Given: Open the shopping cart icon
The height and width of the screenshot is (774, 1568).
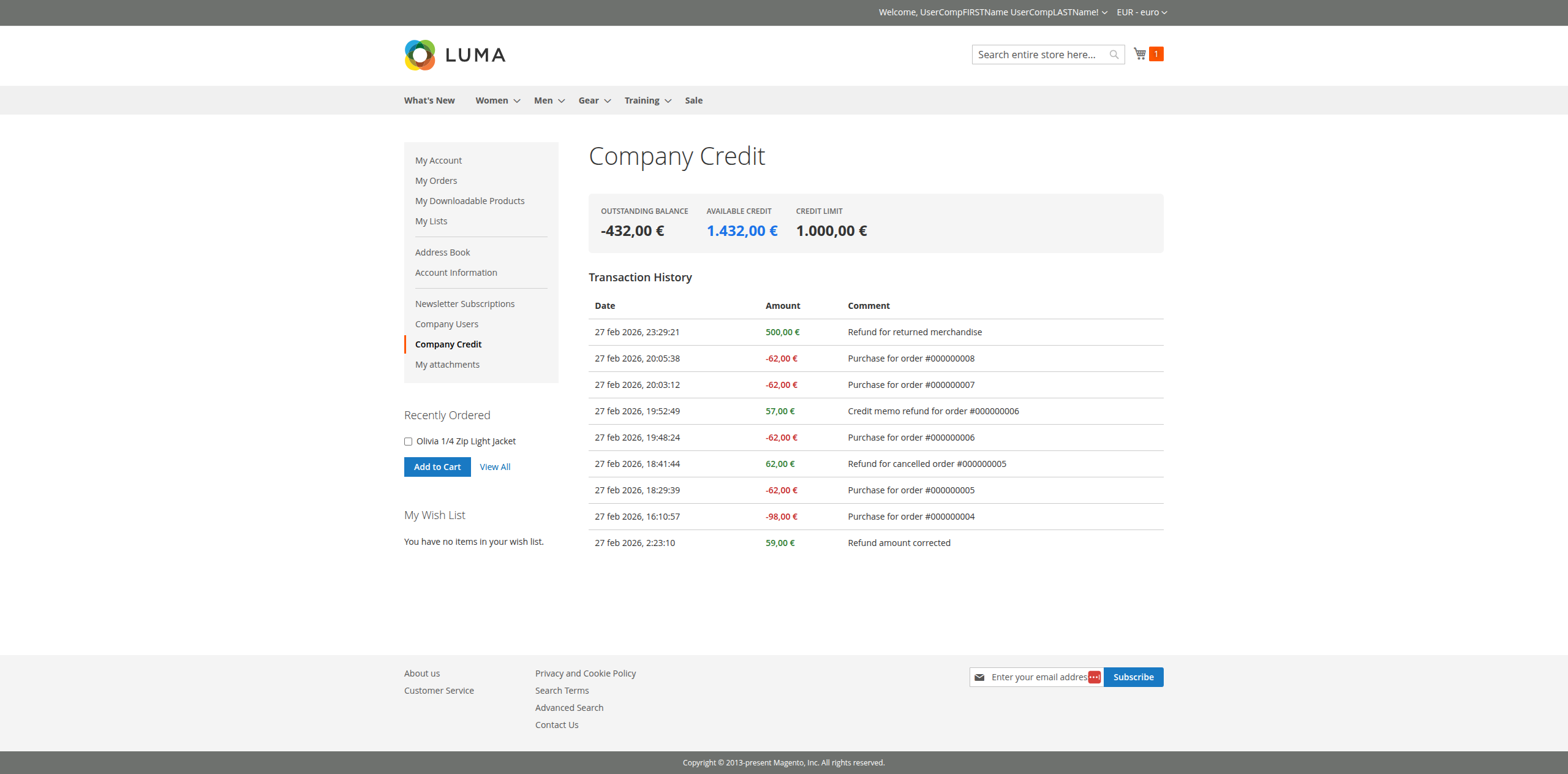Looking at the screenshot, I should tap(1139, 54).
